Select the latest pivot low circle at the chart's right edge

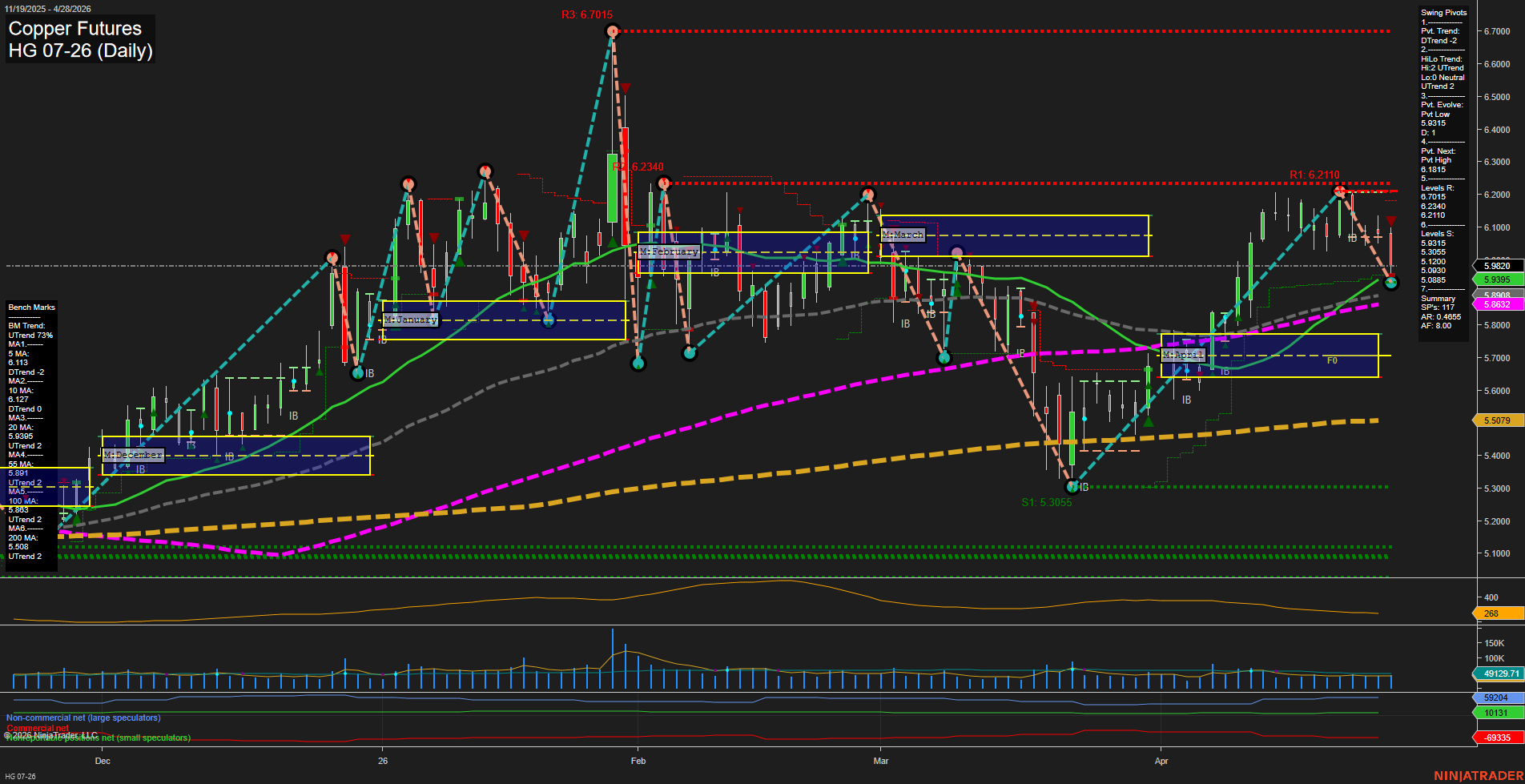point(1391,282)
